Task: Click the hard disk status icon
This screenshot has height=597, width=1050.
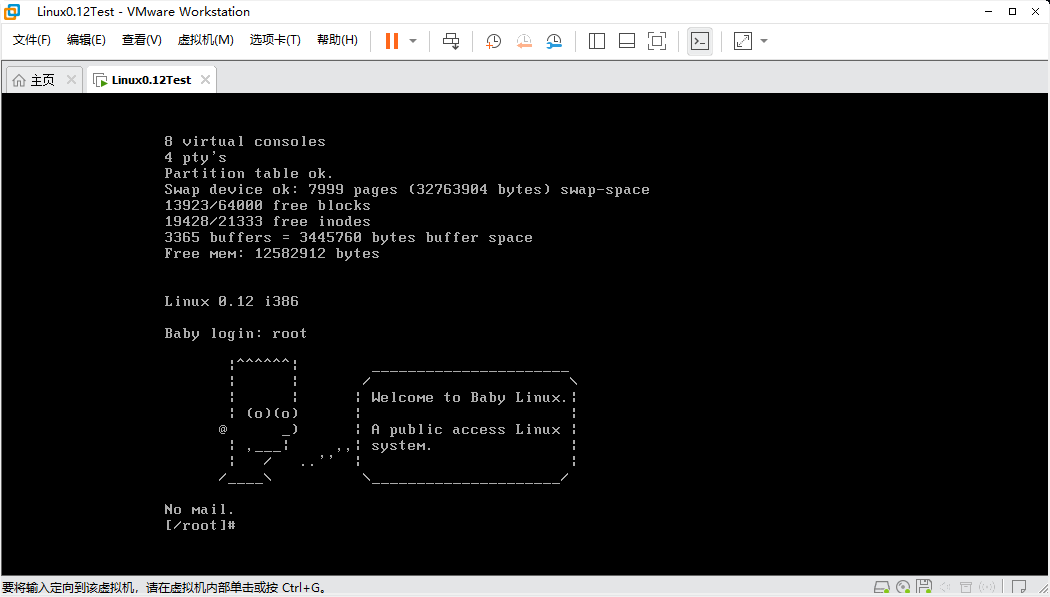Action: (882, 587)
